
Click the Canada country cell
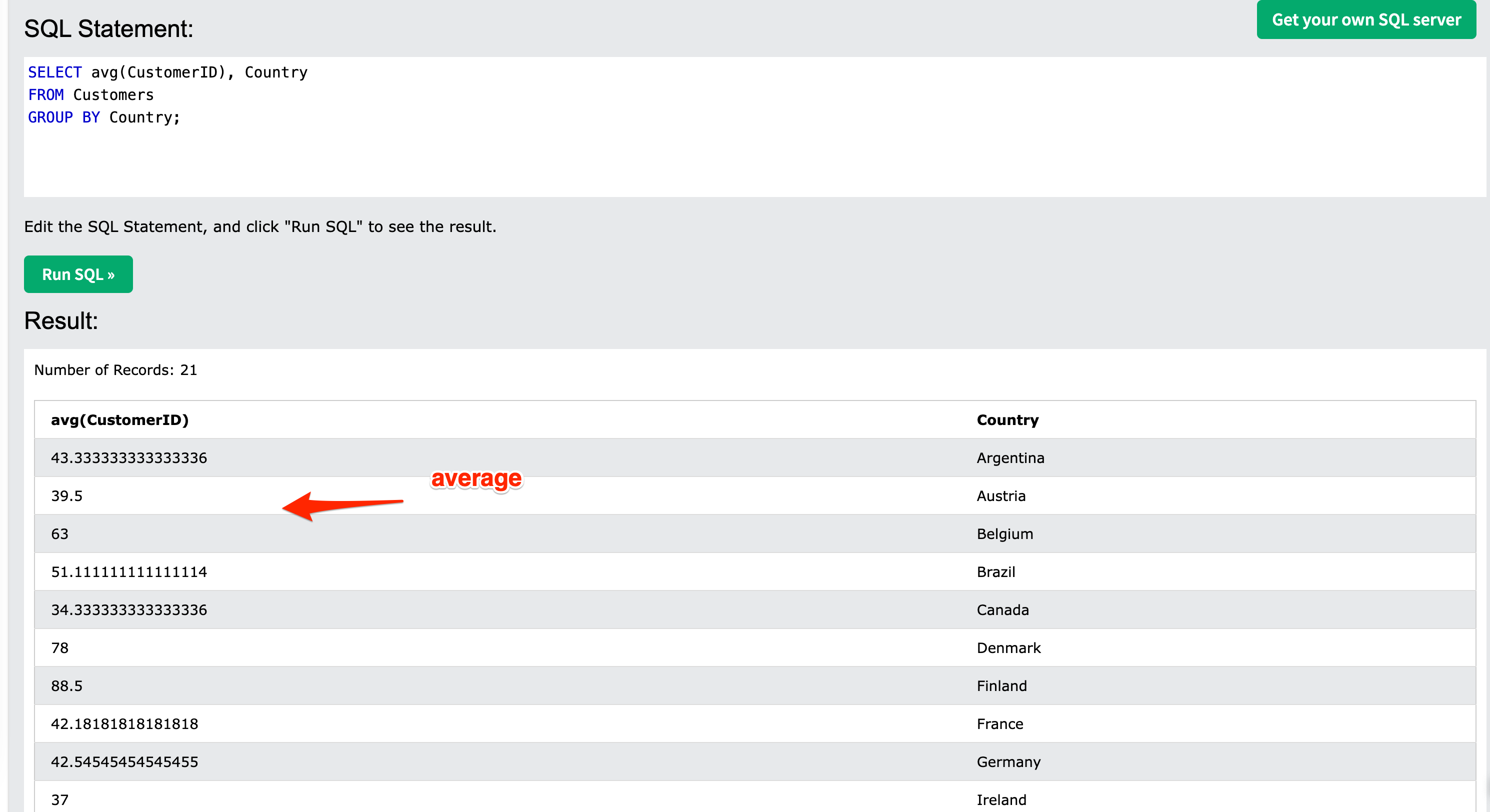point(1002,609)
